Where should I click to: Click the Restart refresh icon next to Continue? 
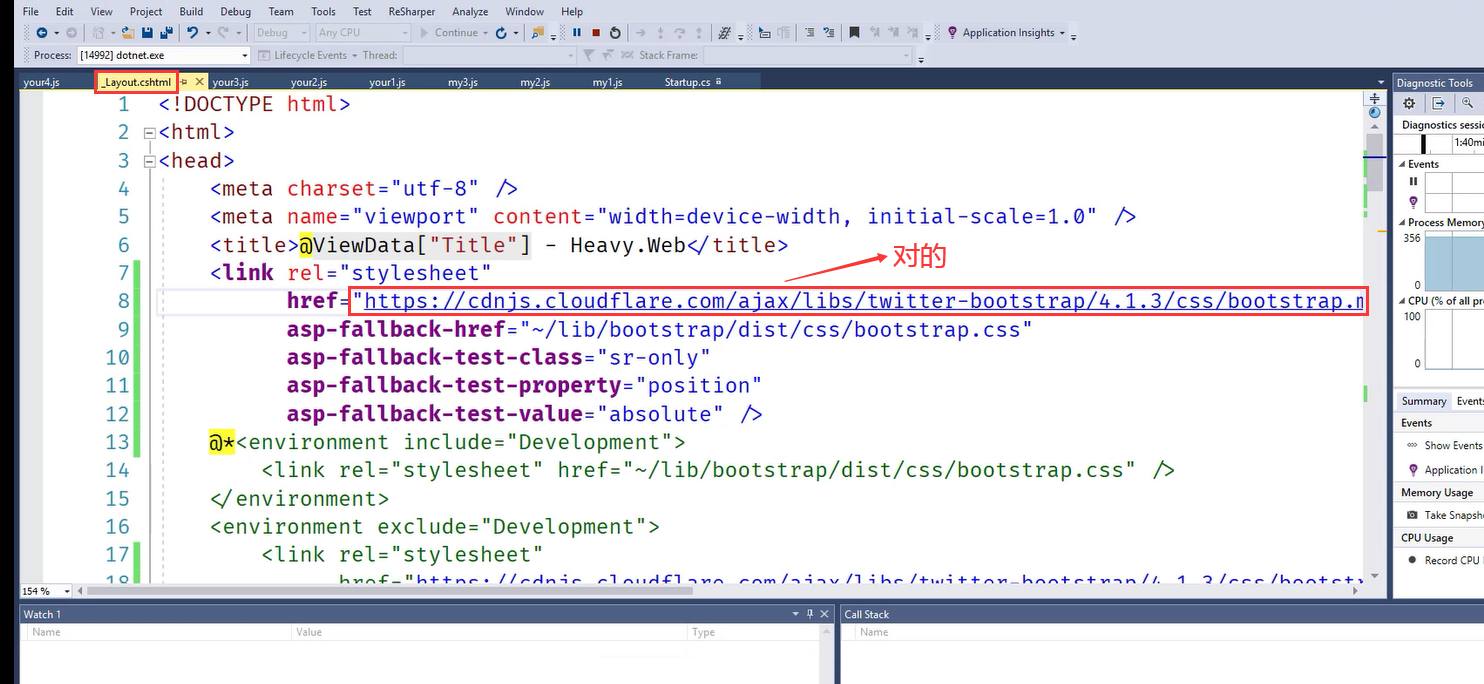click(501, 33)
